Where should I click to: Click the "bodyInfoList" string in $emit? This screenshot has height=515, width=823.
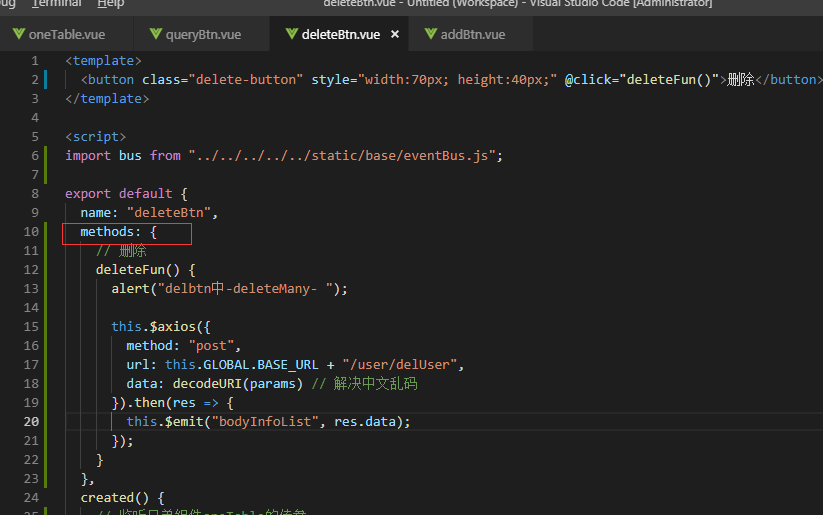point(265,422)
